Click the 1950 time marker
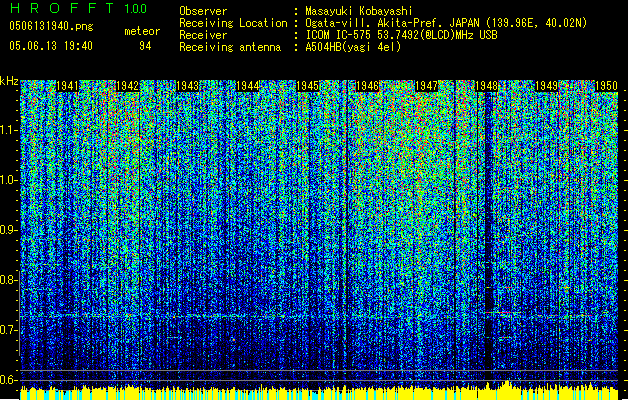 (x=606, y=86)
